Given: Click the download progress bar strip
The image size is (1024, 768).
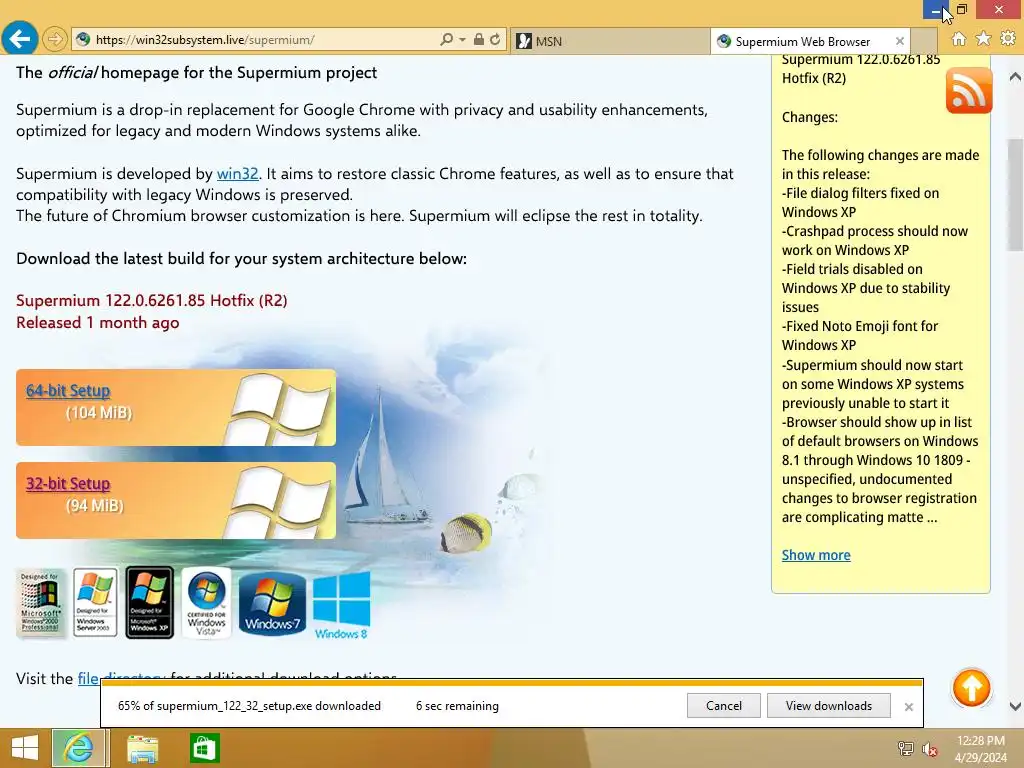Looking at the screenshot, I should [512, 683].
